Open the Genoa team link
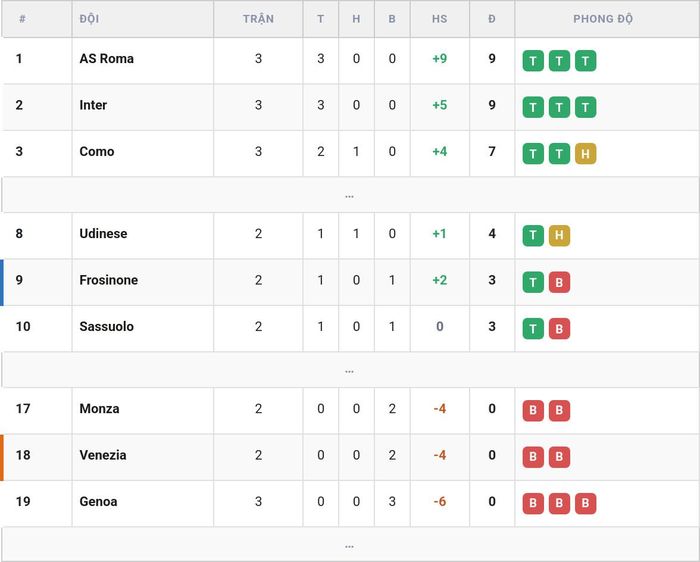The height and width of the screenshot is (562, 700). point(98,501)
